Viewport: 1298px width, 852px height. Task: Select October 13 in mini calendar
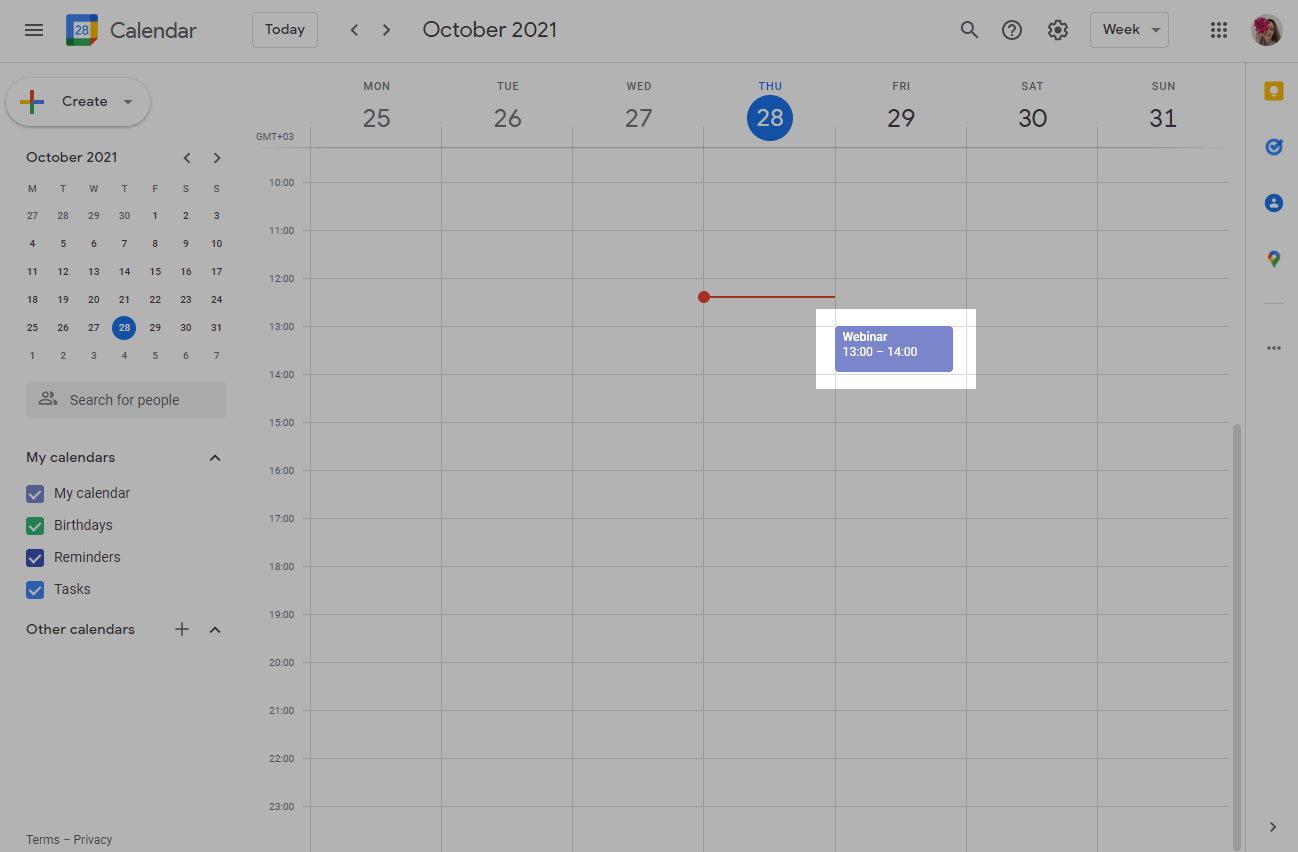tap(94, 272)
